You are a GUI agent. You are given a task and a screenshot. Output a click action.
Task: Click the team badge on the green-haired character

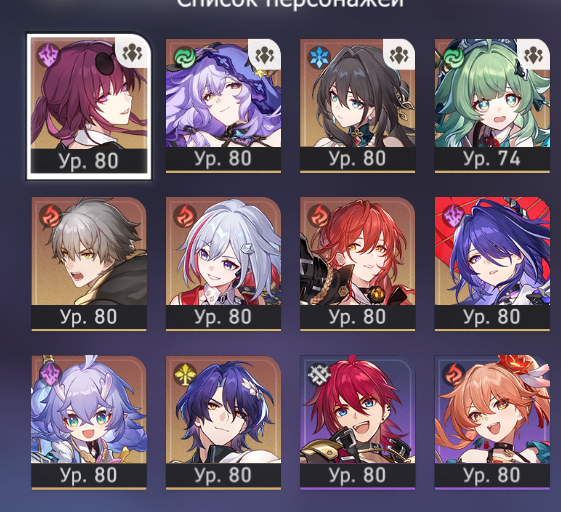(x=533, y=55)
